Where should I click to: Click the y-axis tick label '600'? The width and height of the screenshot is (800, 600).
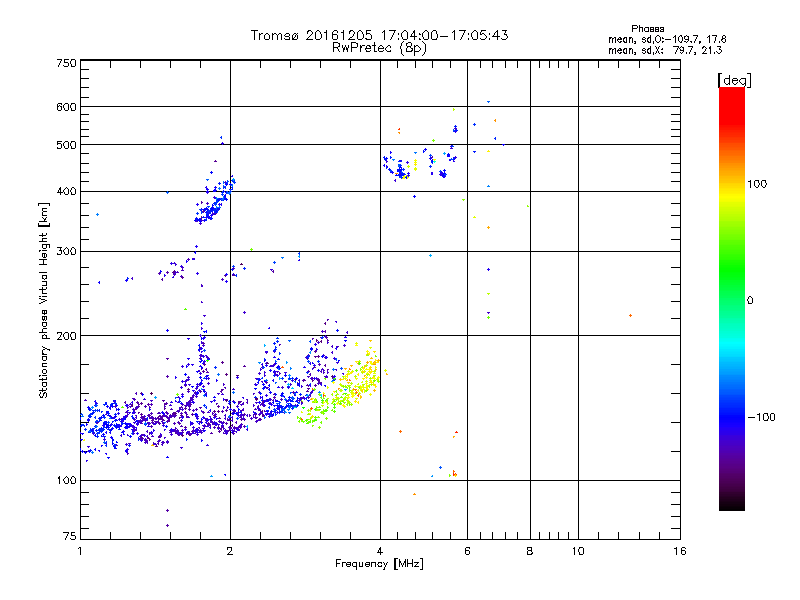(66, 107)
